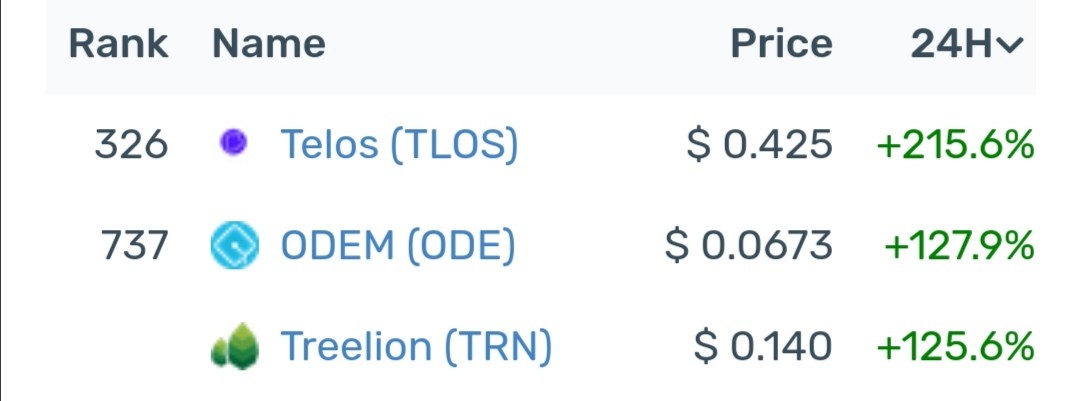Click the 24H column header label
This screenshot has width=1080, height=401.
(x=953, y=44)
